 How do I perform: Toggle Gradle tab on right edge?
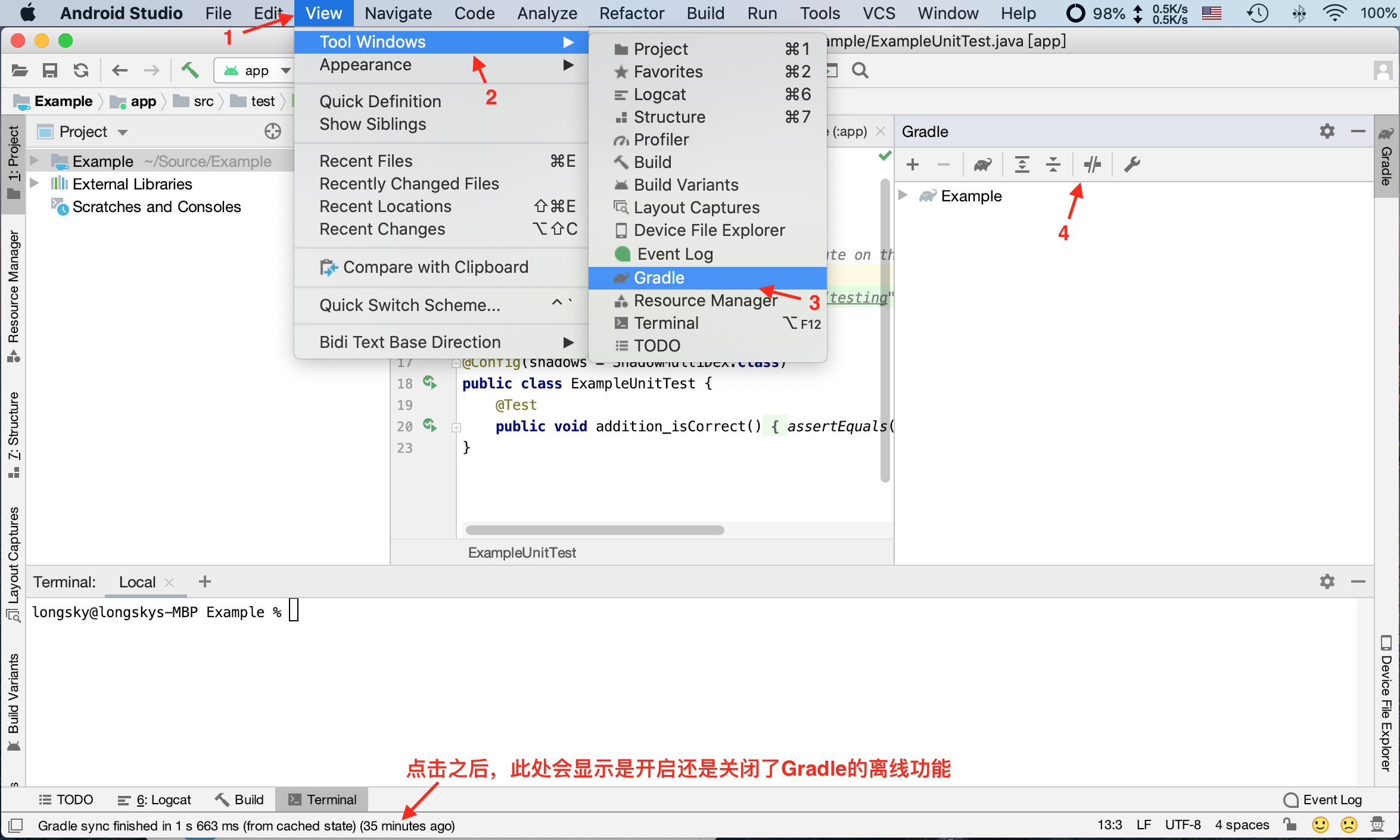[x=1387, y=157]
